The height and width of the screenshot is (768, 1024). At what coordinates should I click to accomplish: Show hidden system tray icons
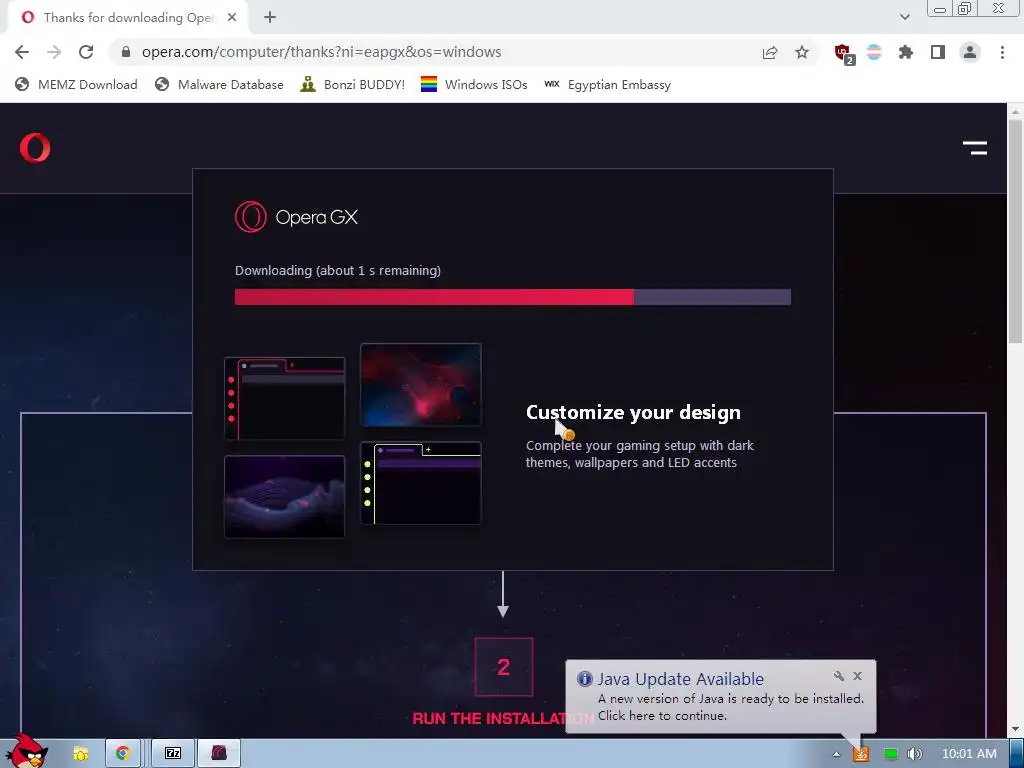tap(836, 754)
